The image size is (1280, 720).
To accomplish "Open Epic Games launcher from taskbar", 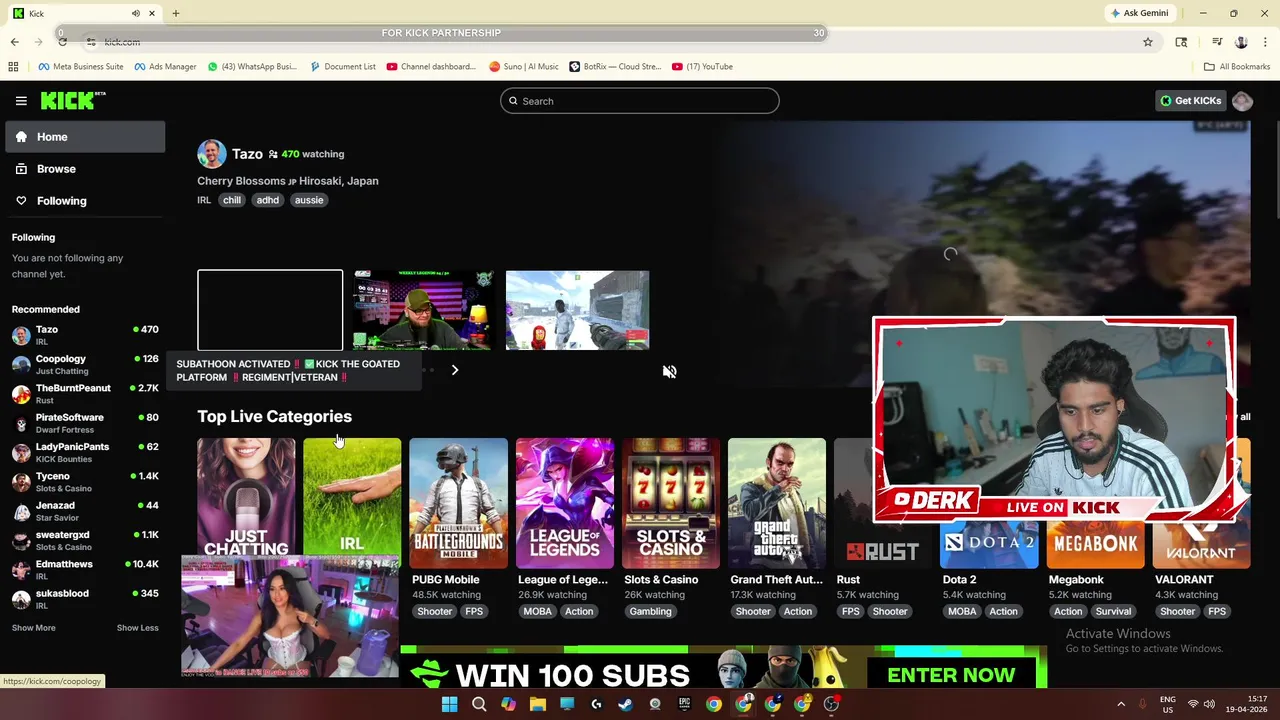I will pos(684,704).
